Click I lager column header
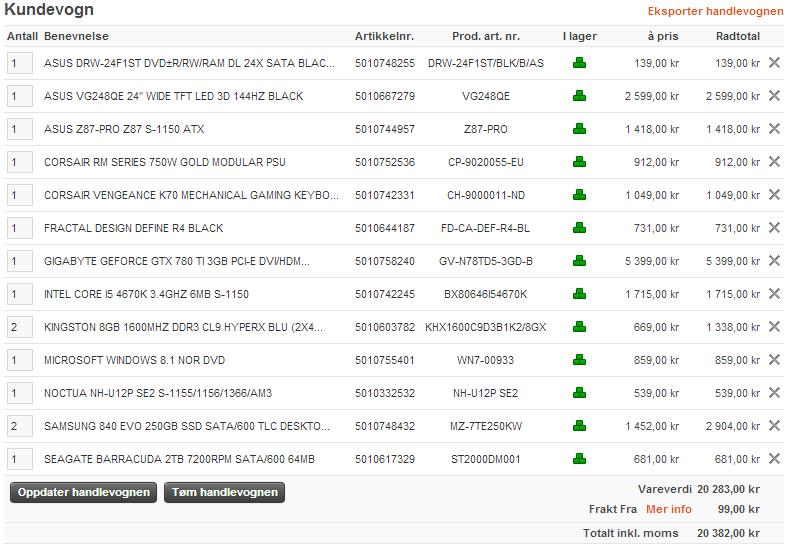 [580, 36]
